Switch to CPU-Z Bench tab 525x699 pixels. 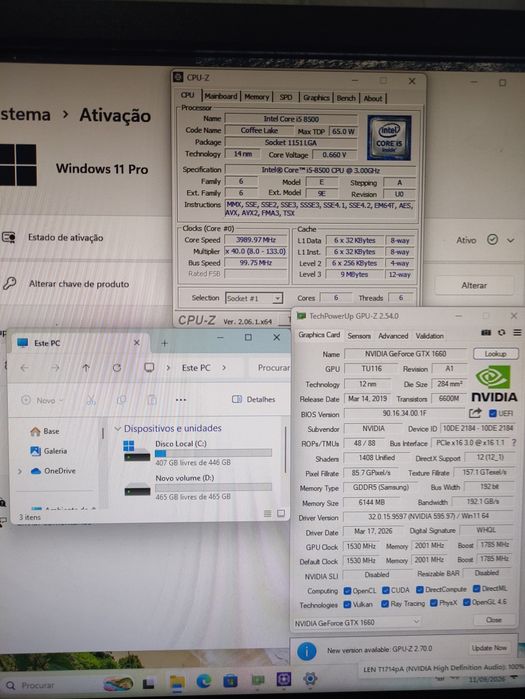click(x=346, y=98)
